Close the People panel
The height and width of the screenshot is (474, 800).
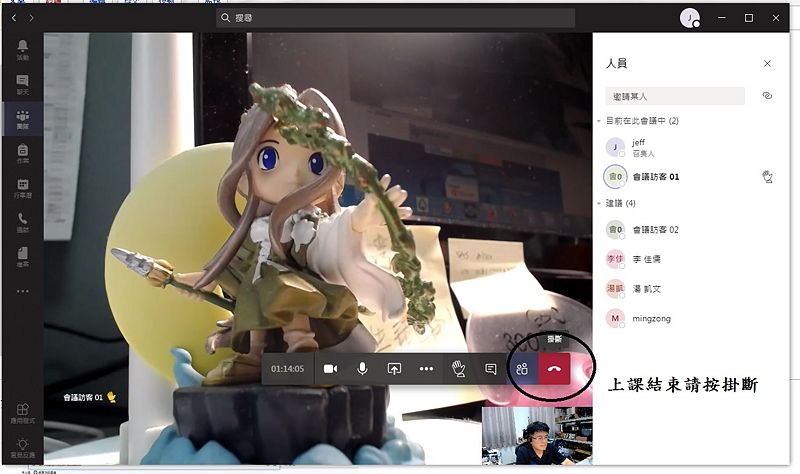point(767,63)
